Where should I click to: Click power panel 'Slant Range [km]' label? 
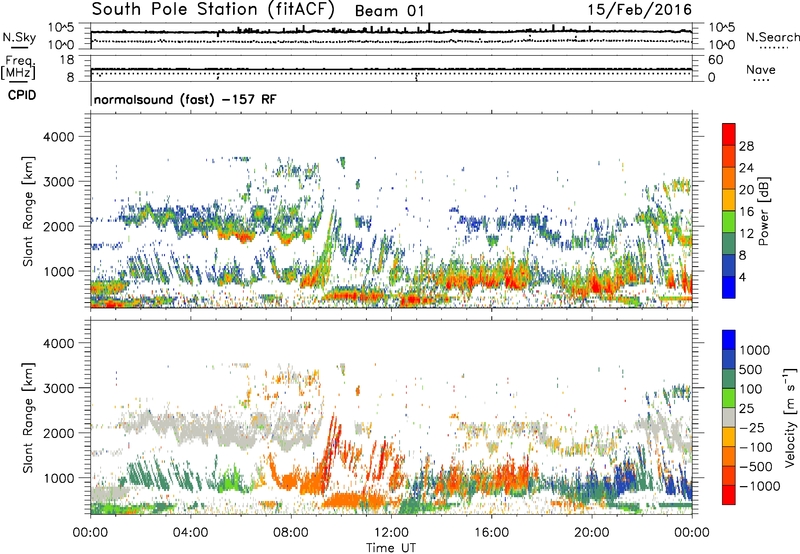28,211
